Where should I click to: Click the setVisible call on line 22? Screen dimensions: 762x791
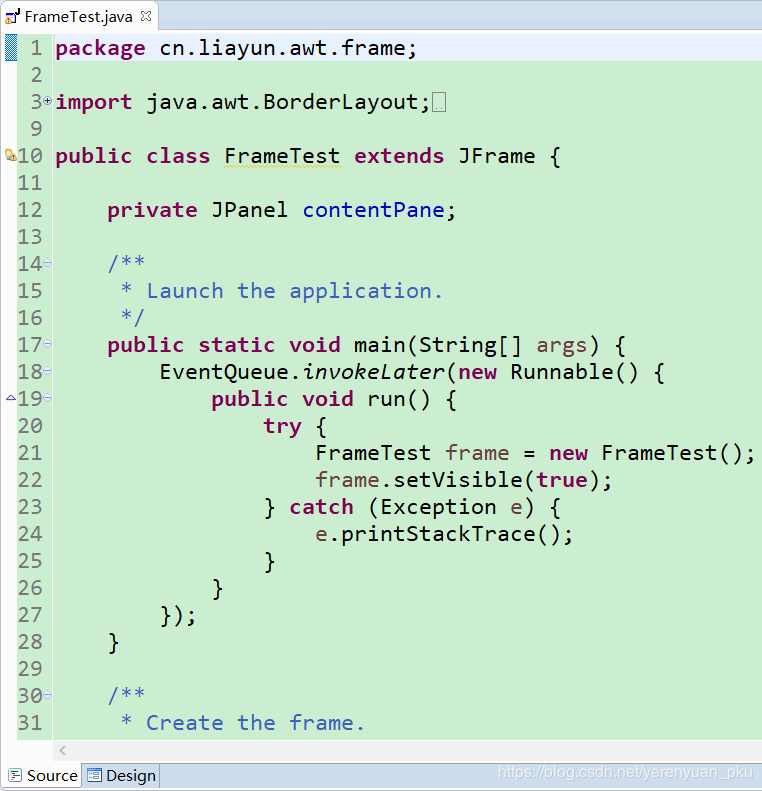[457, 480]
